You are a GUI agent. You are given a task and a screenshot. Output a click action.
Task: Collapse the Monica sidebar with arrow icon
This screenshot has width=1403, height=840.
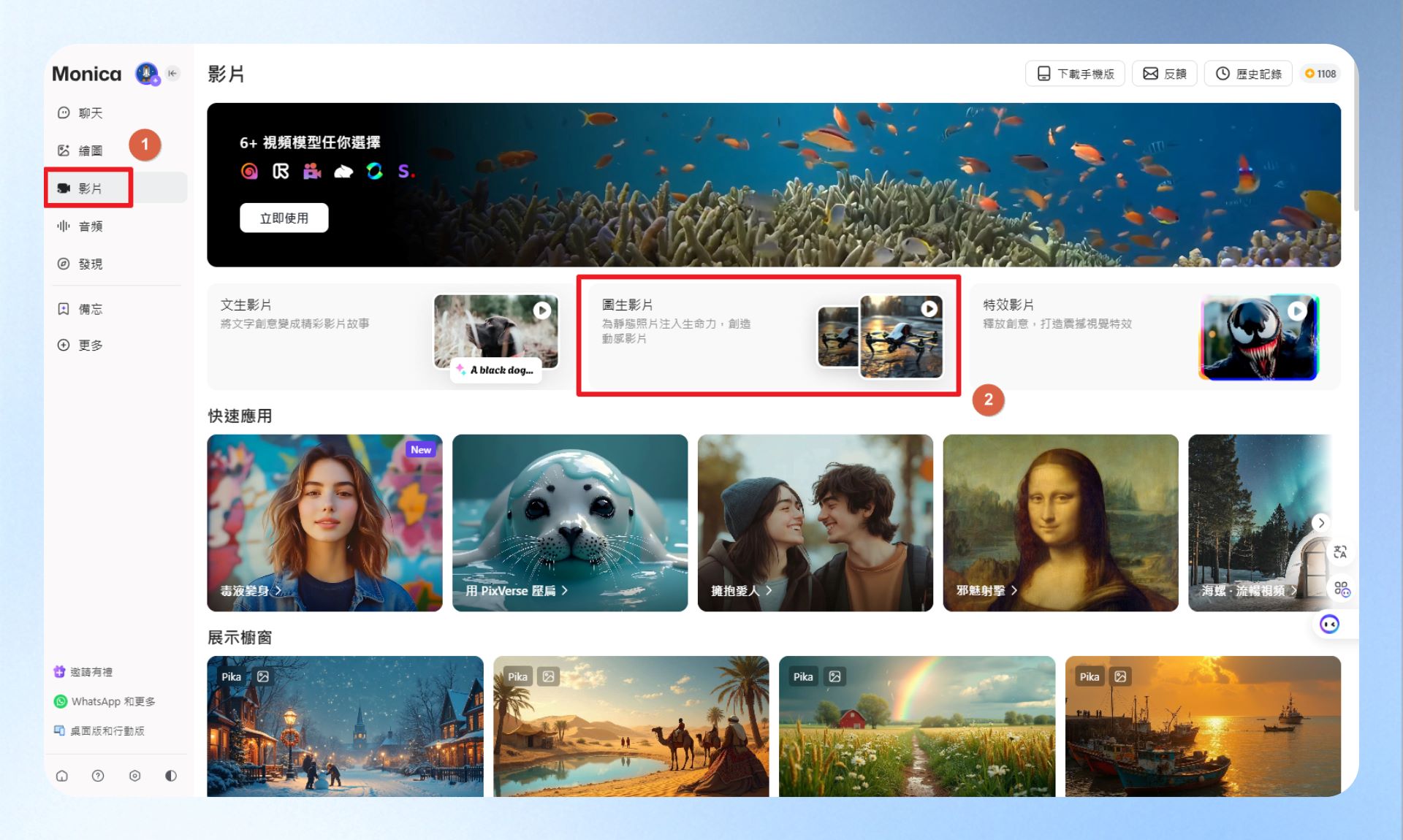[x=172, y=73]
